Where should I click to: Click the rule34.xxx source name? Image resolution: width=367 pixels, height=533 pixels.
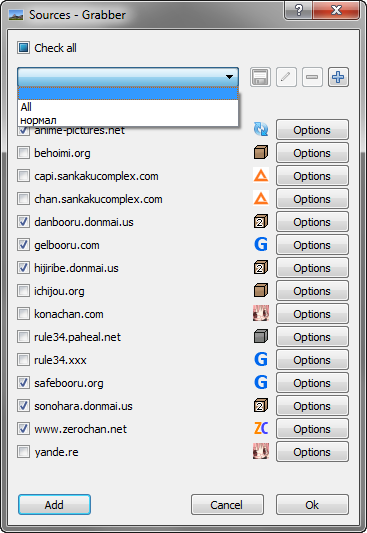(60, 360)
